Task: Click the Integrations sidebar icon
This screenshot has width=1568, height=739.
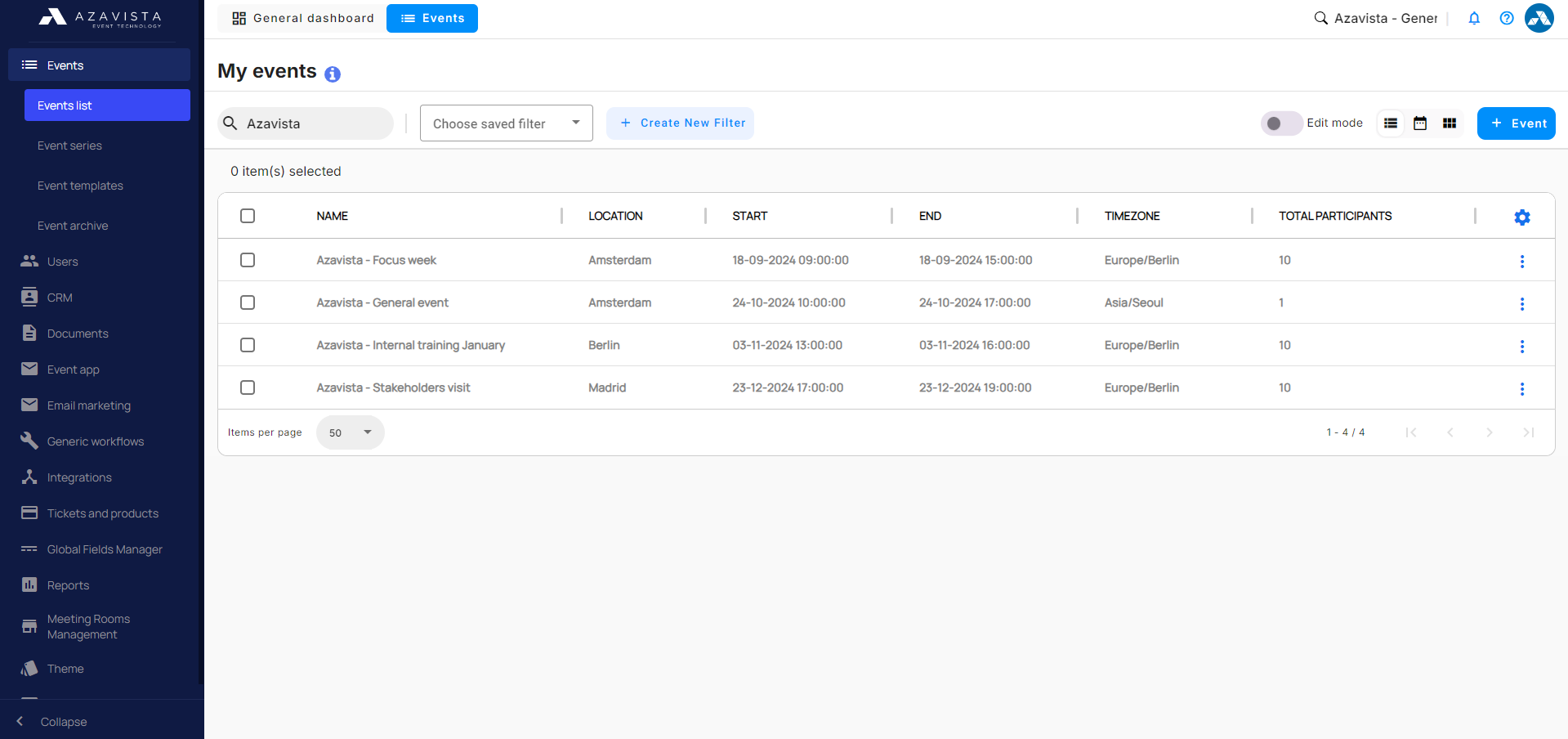Action: coord(29,477)
